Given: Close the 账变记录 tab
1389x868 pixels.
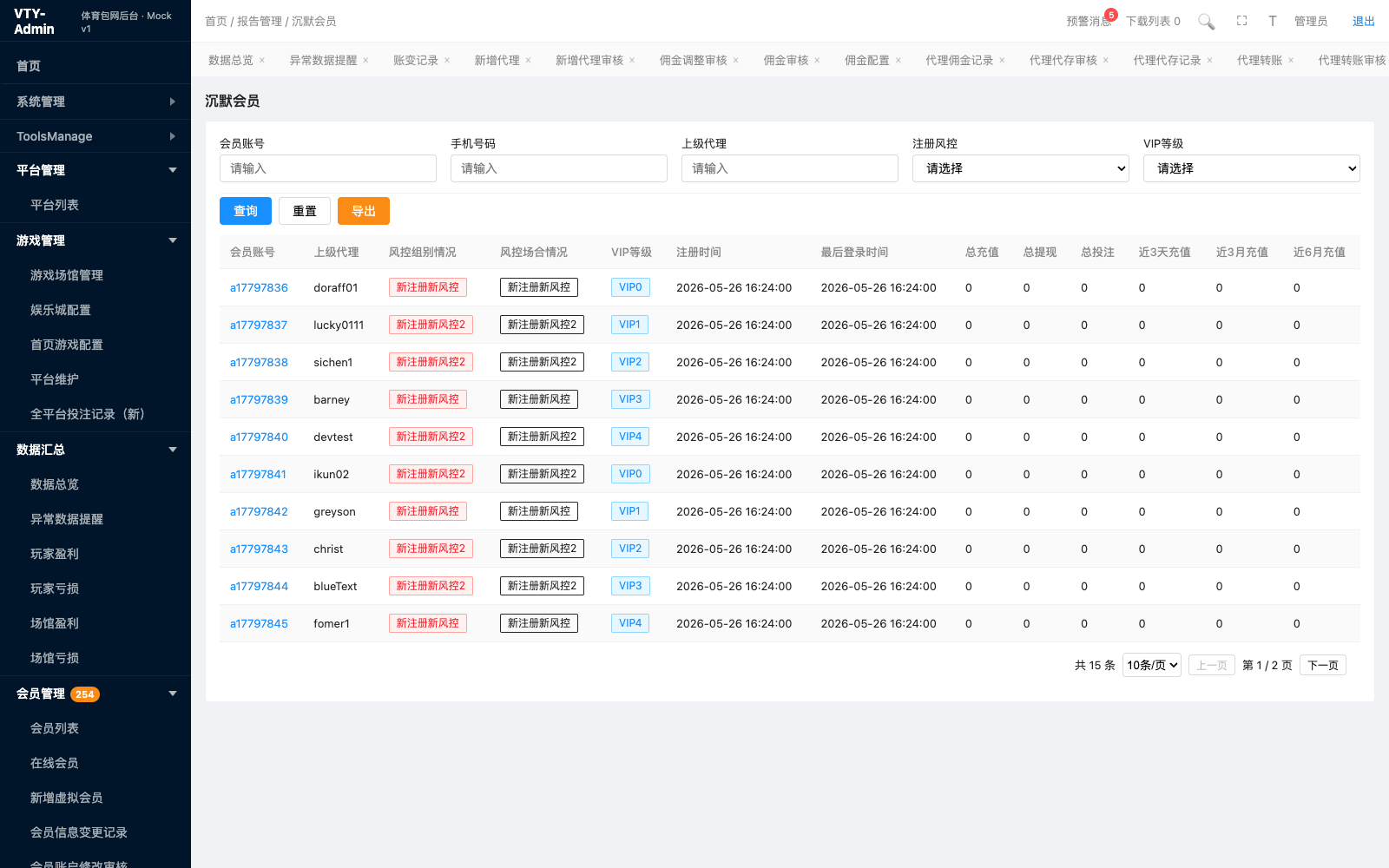Looking at the screenshot, I should tap(447, 60).
